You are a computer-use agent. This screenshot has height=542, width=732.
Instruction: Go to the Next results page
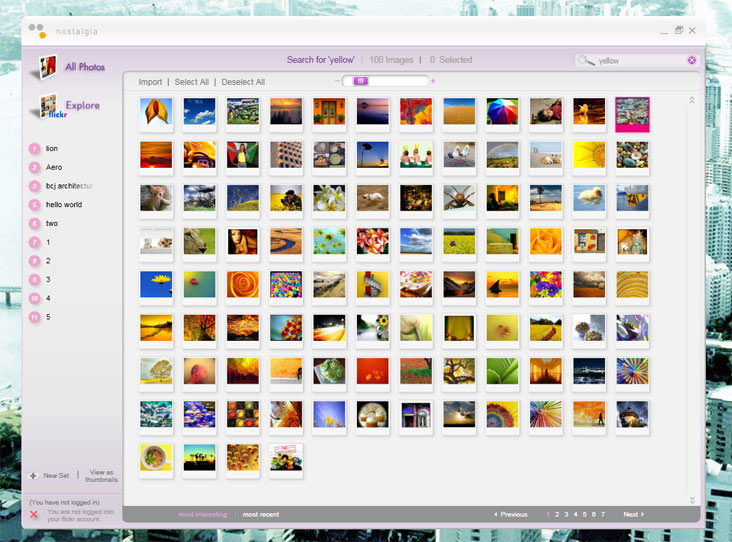633,514
